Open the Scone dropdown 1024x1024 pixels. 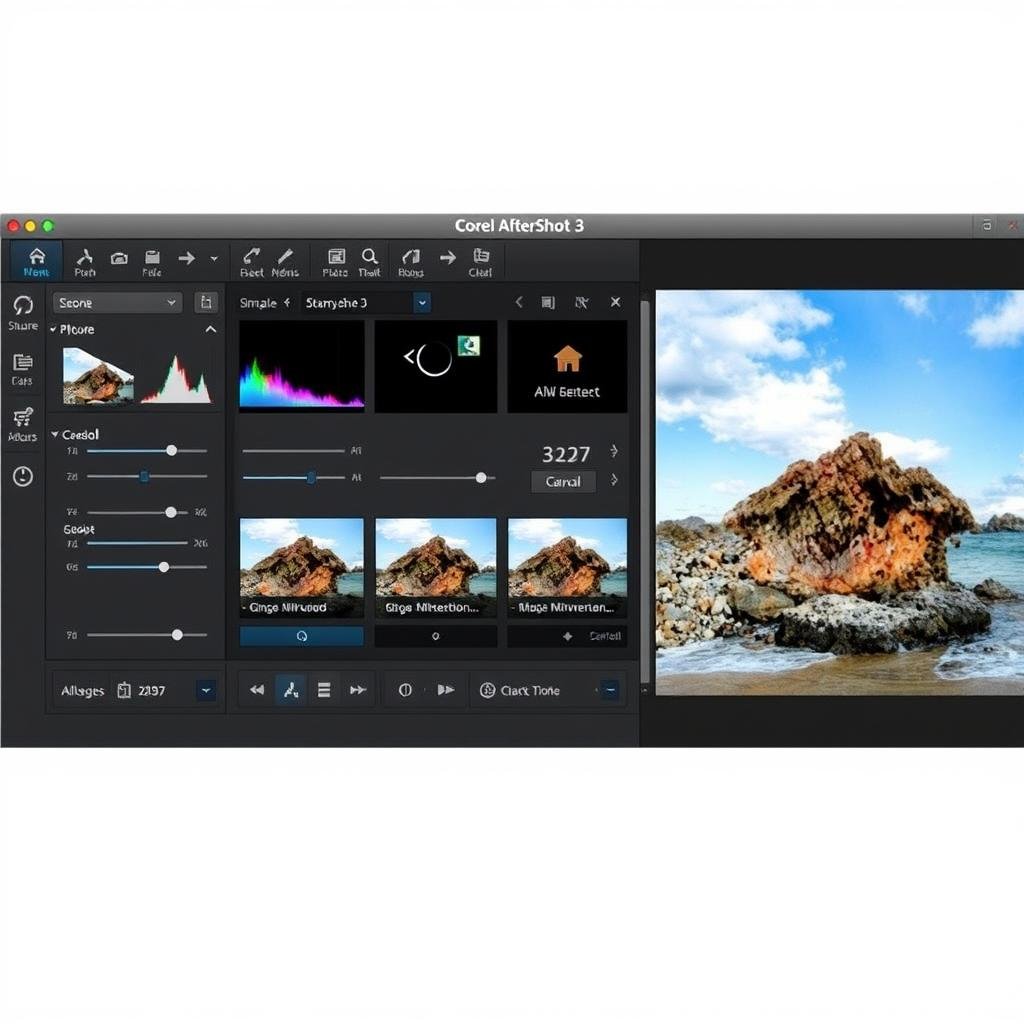pos(116,303)
